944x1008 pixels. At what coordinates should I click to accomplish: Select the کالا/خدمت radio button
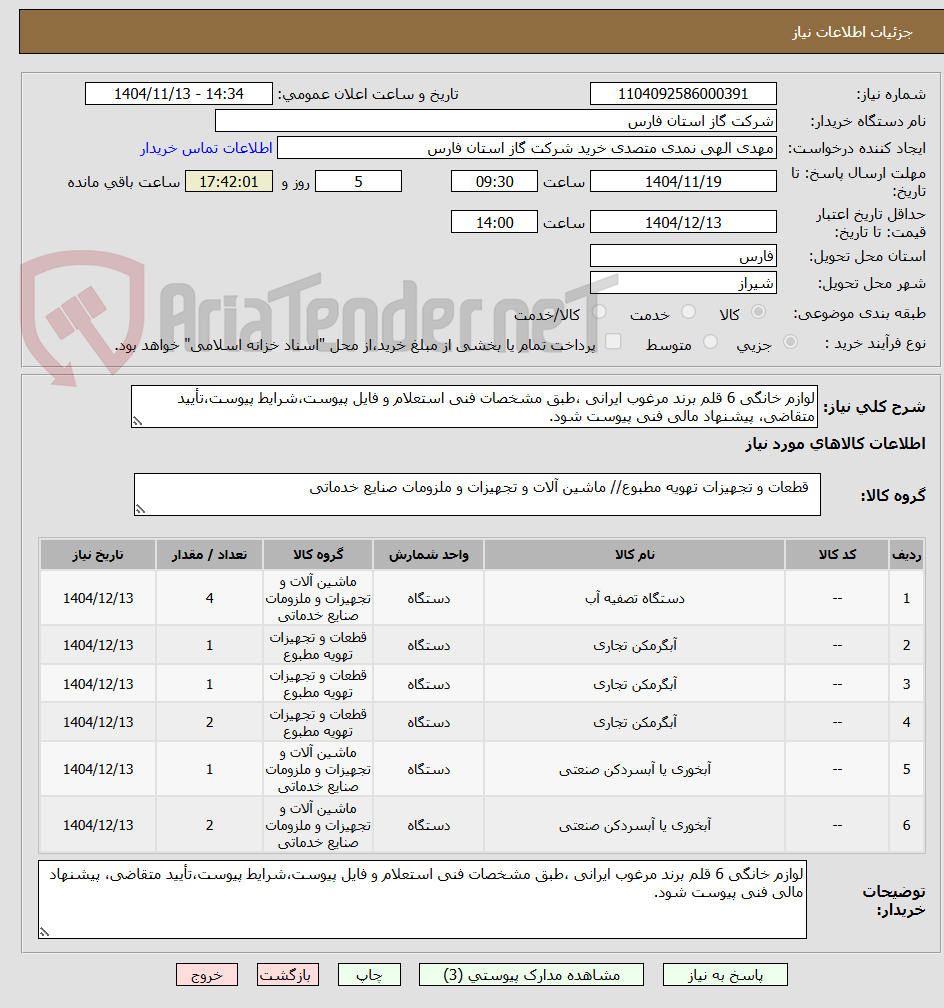pos(599,312)
